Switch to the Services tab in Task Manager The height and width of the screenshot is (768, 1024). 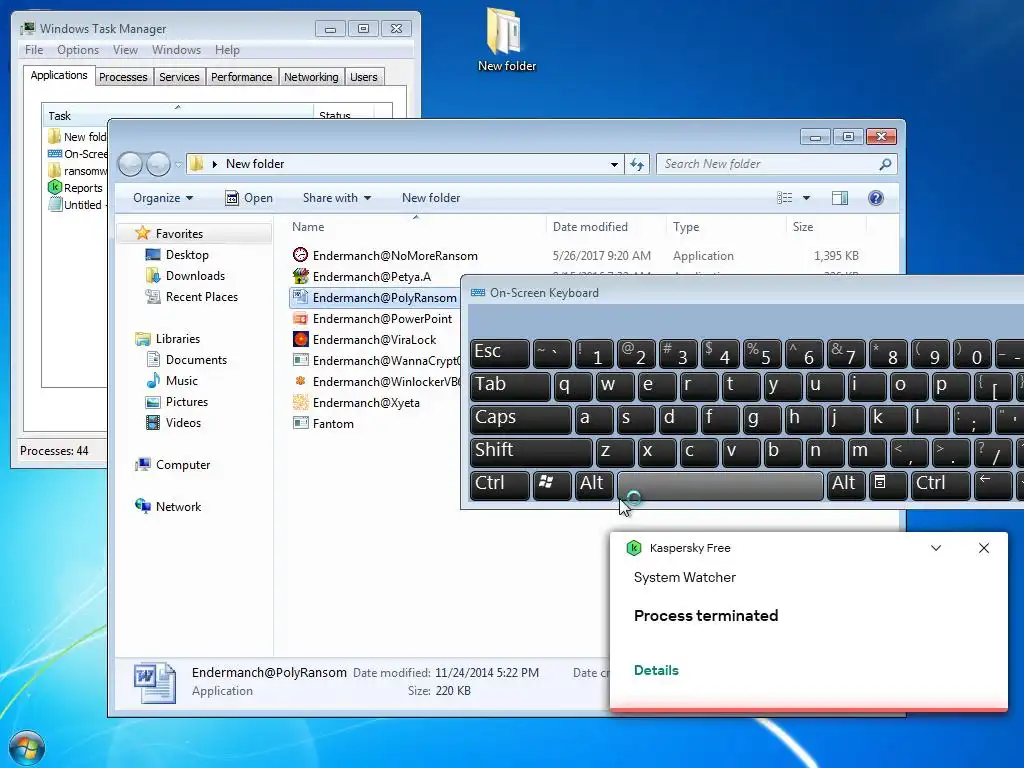click(x=179, y=77)
